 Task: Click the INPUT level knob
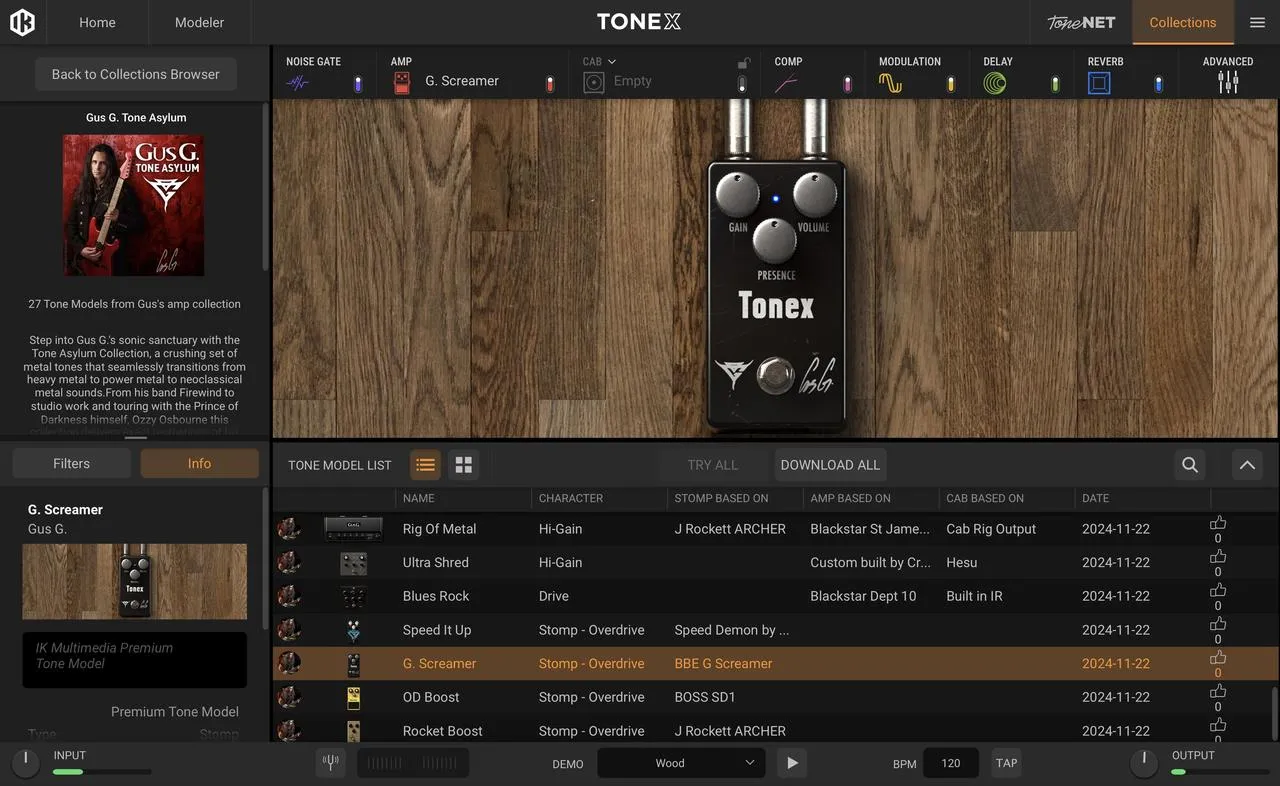[x=25, y=763]
